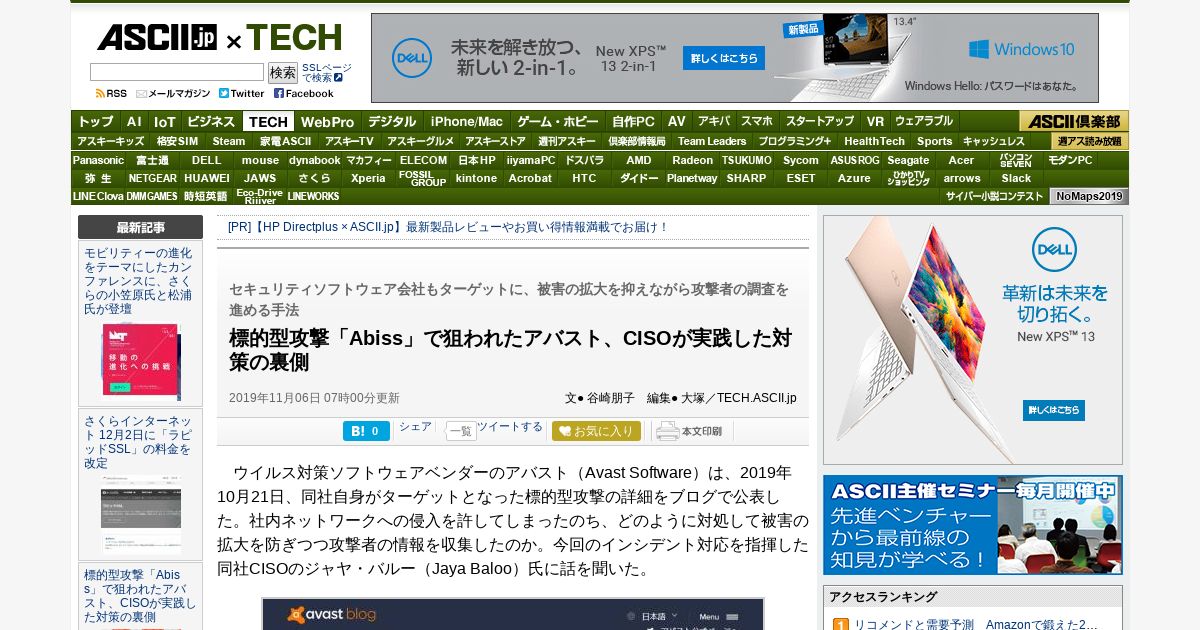Open the メールマガジン newsletter link
Viewport: 1200px width, 630px height.
[173, 93]
